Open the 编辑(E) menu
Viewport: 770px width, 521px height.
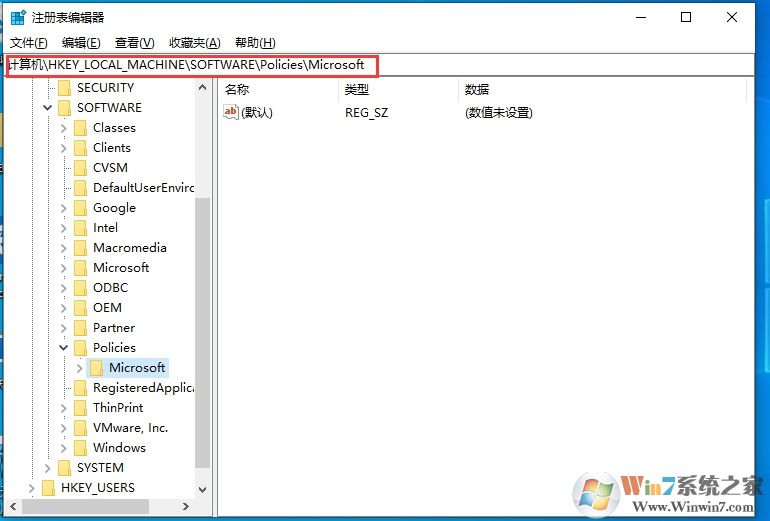[82, 43]
